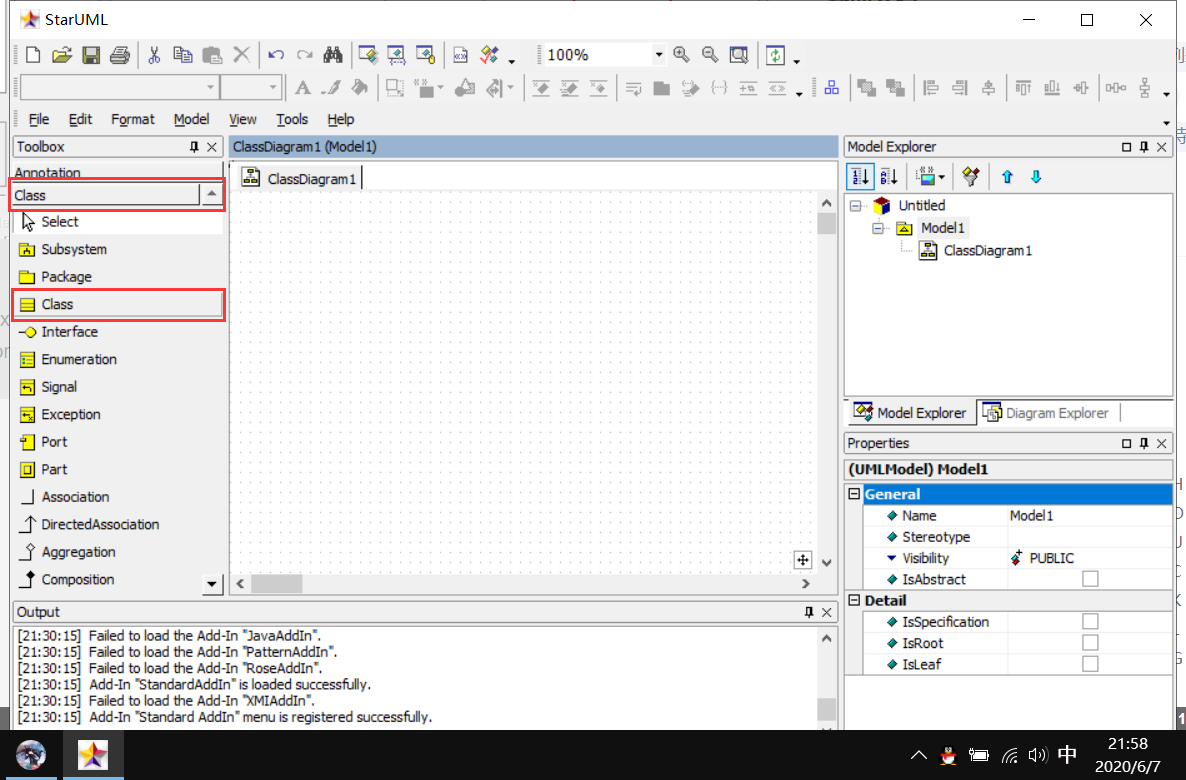Viewport: 1186px width, 780px height.
Task: Collapse the Class toolbox section
Action: (x=213, y=194)
